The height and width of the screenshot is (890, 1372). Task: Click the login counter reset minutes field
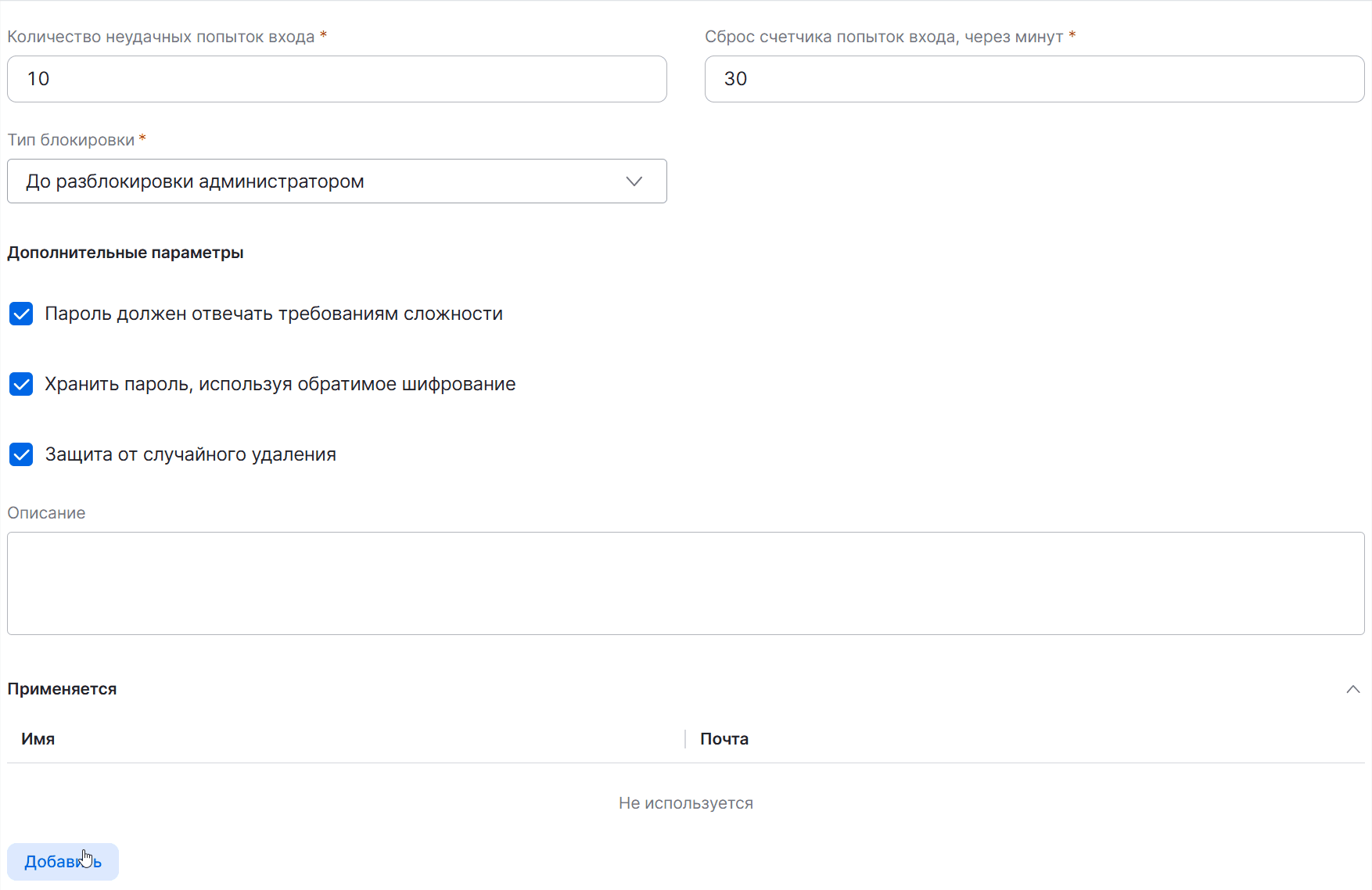pyautogui.click(x=1034, y=79)
